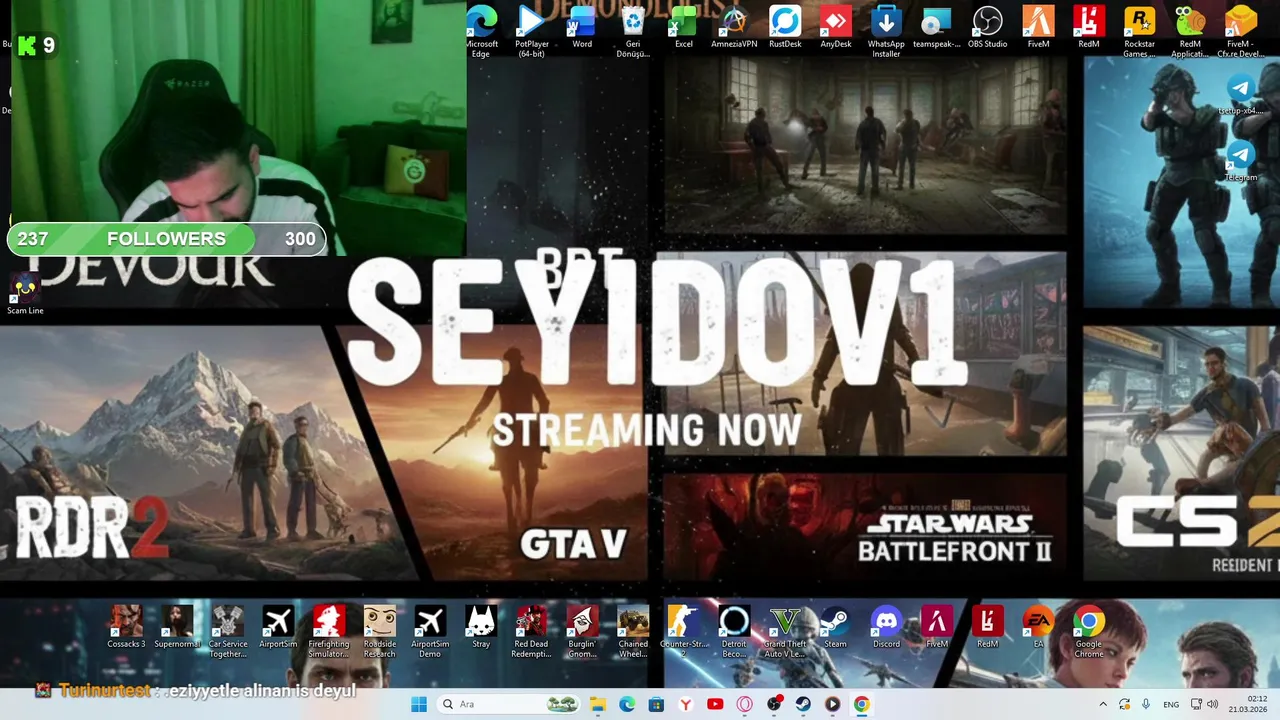The height and width of the screenshot is (720, 1280).
Task: Launch the EA app shortcut
Action: click(1038, 627)
